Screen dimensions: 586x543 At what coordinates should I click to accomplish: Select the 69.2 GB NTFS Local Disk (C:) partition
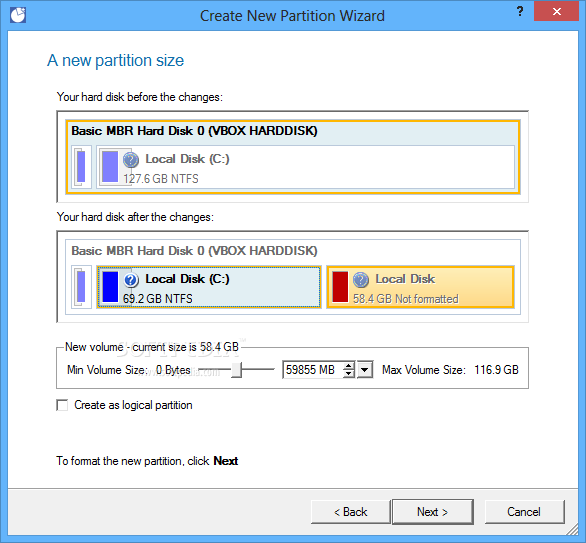(x=209, y=287)
